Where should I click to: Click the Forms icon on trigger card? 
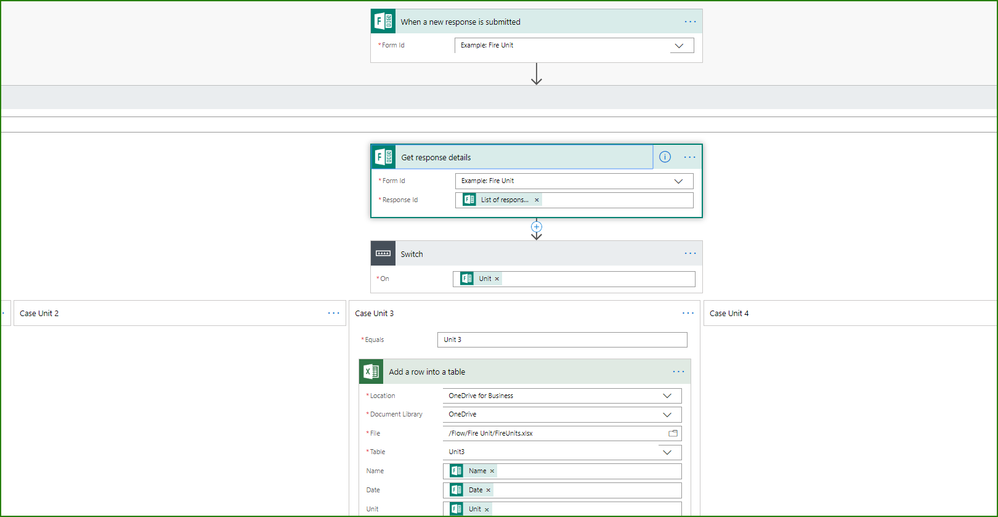click(x=383, y=21)
